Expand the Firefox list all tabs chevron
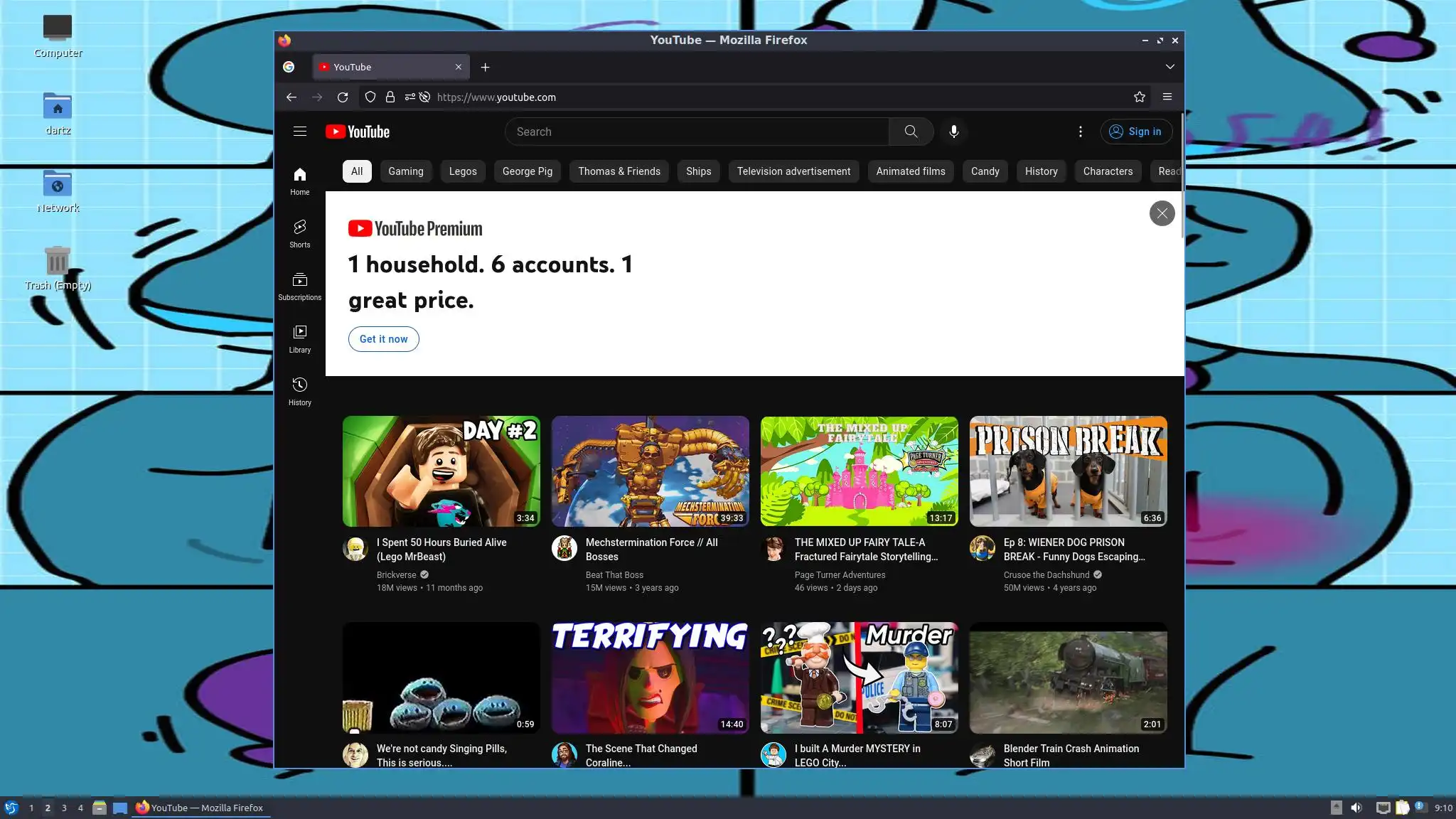1456x819 pixels. (1169, 67)
